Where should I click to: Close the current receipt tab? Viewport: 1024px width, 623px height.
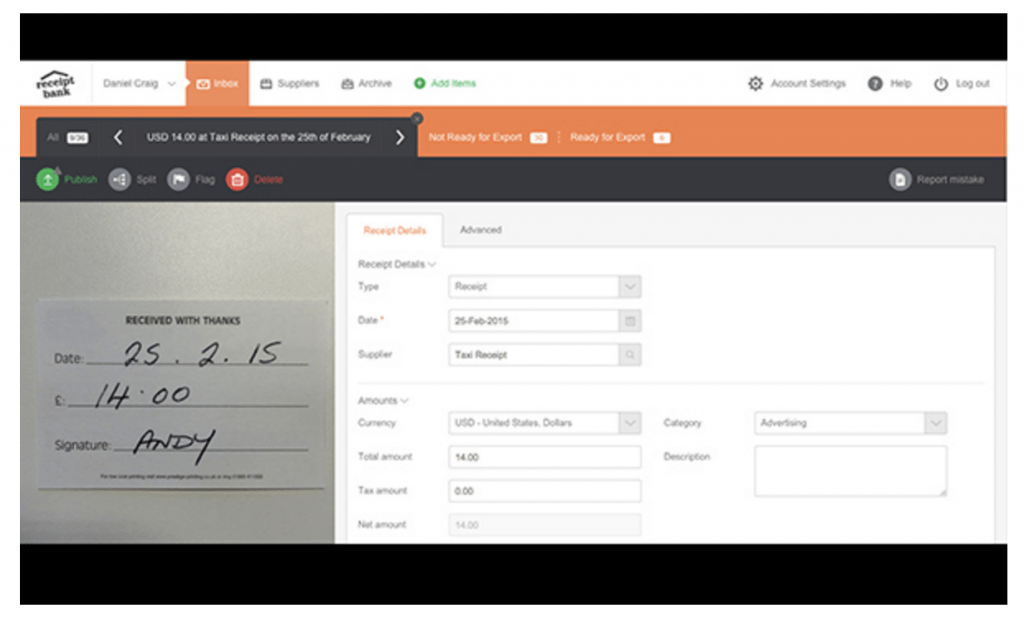tap(417, 118)
